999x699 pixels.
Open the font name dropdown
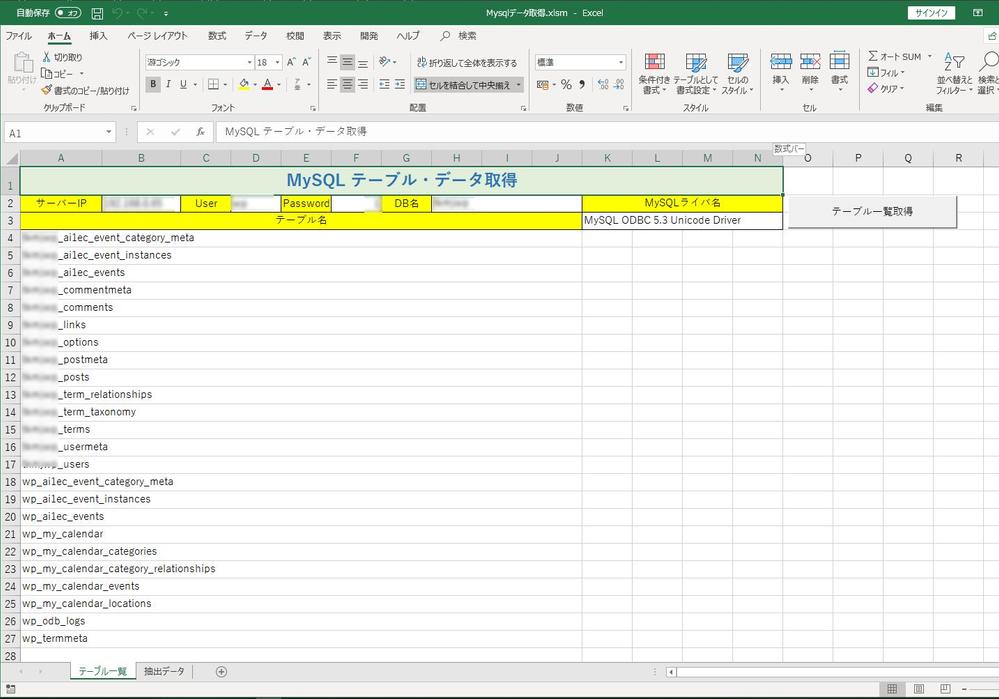pos(249,62)
